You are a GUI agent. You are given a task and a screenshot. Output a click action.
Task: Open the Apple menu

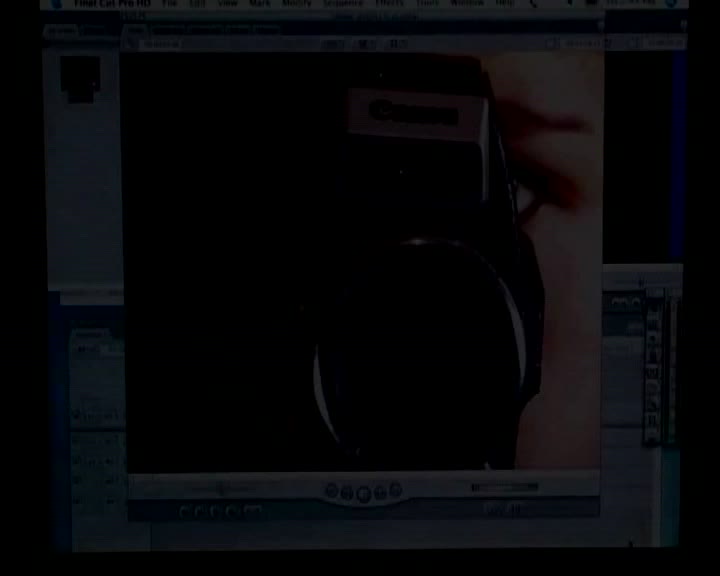tap(57, 4)
